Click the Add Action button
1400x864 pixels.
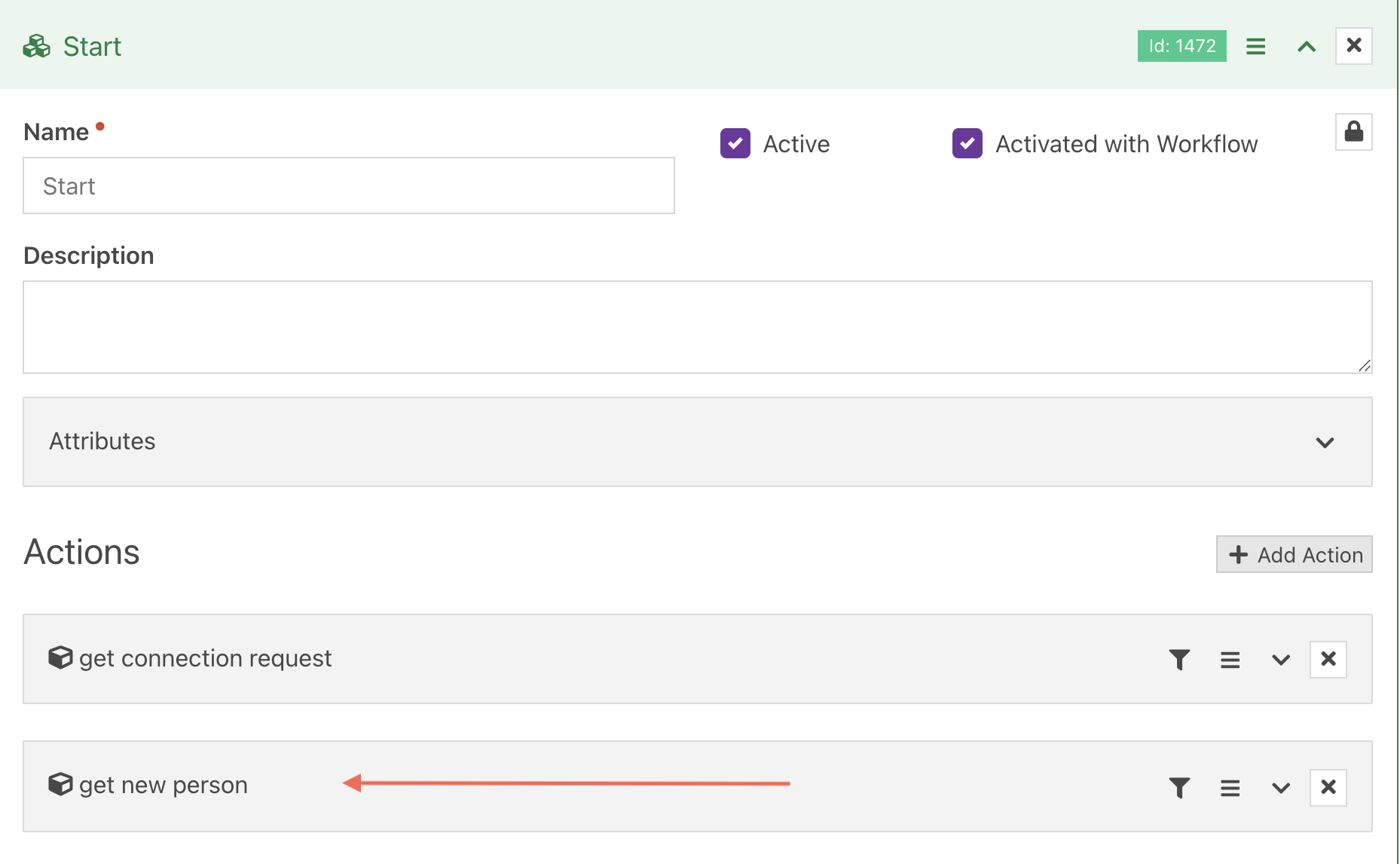pyautogui.click(x=1295, y=555)
